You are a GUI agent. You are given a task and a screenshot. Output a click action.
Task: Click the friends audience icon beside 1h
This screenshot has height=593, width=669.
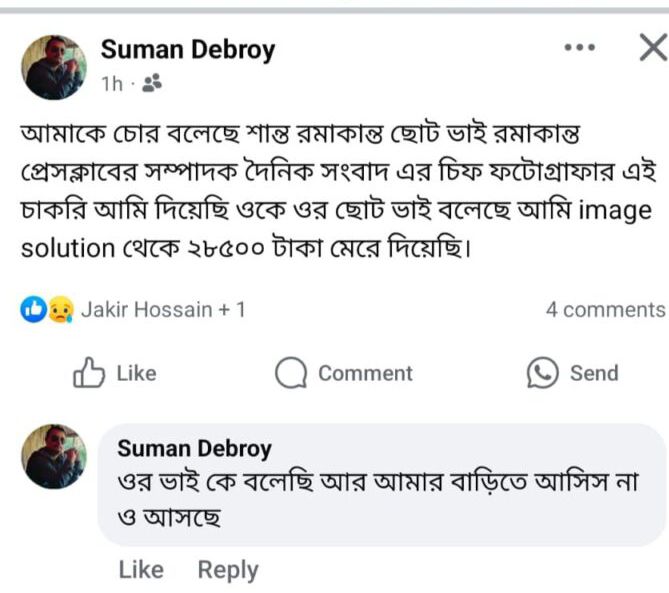[x=153, y=84]
